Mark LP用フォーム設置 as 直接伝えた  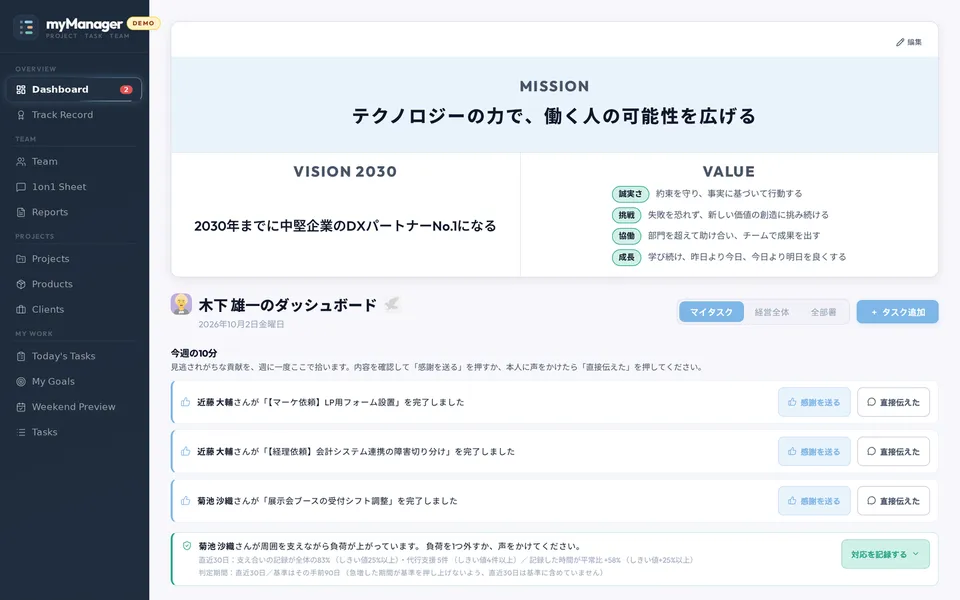[x=893, y=402]
